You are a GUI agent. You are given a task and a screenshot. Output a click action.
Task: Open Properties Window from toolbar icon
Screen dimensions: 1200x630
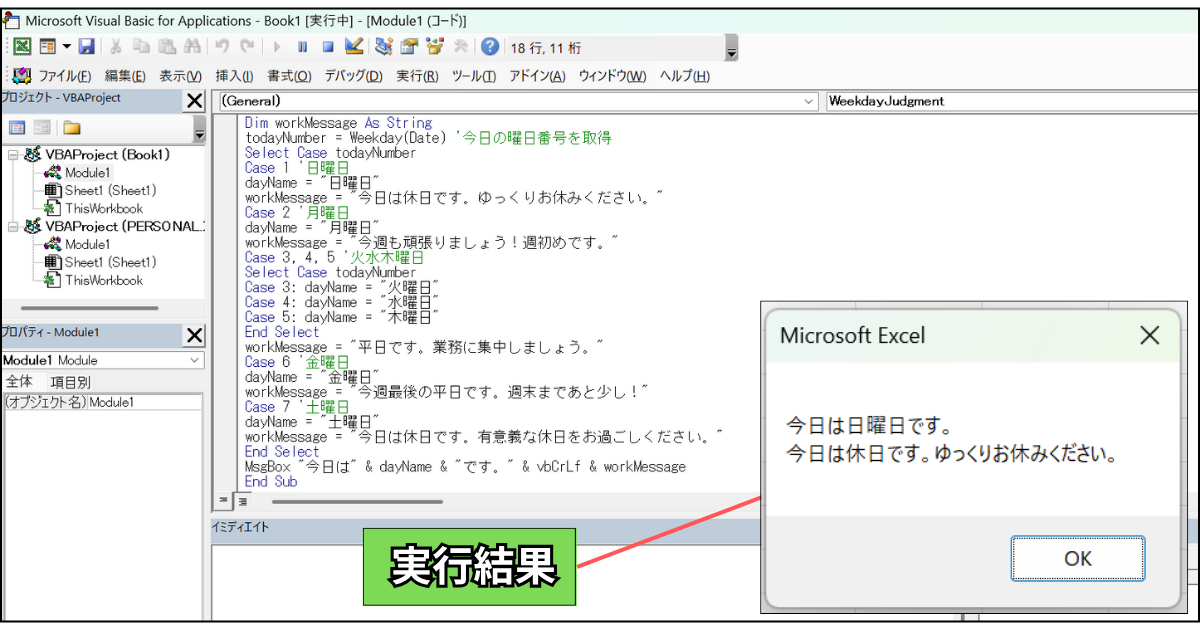click(x=409, y=46)
